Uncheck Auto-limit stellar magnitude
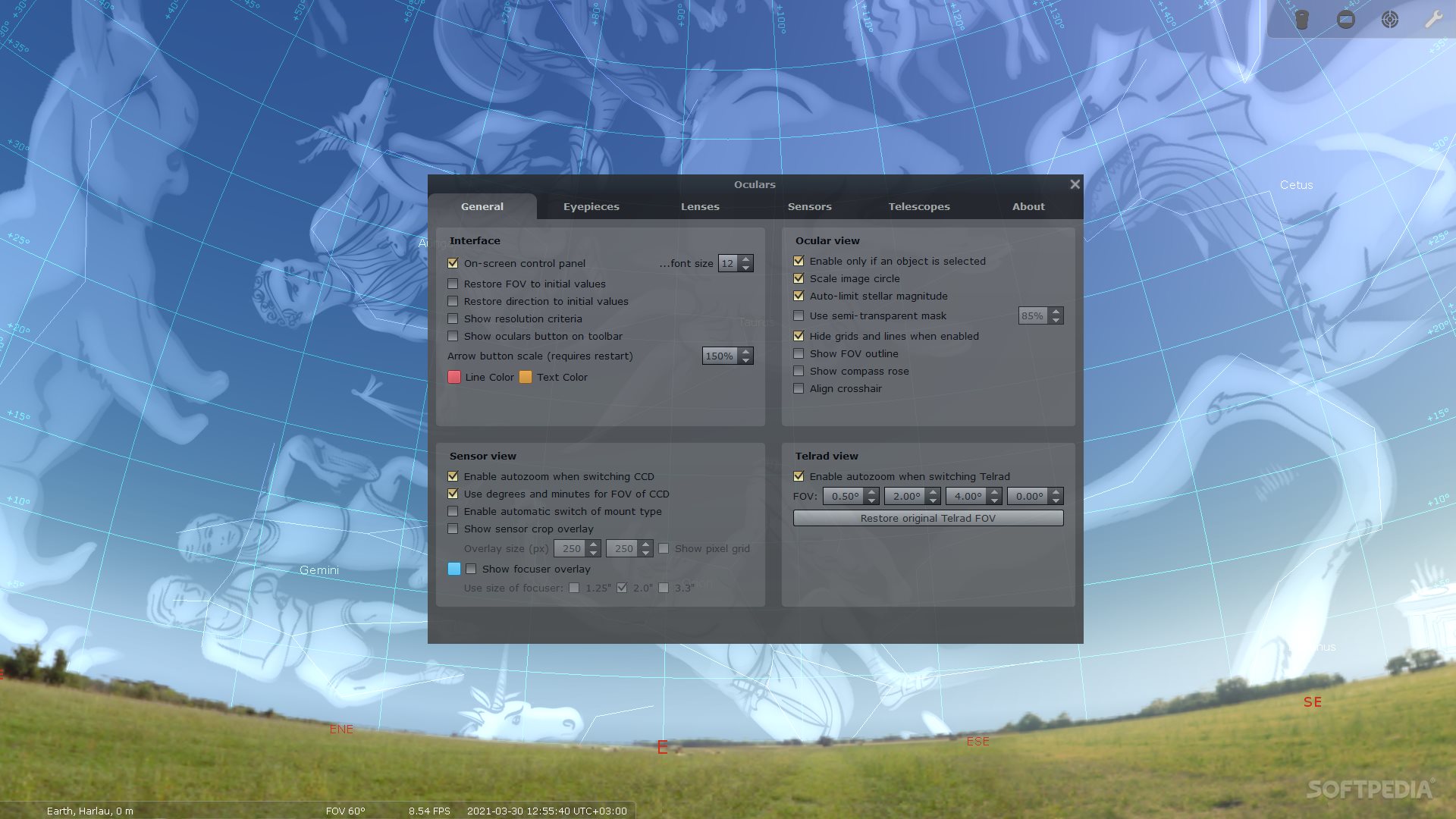This screenshot has height=819, width=1456. (x=799, y=296)
